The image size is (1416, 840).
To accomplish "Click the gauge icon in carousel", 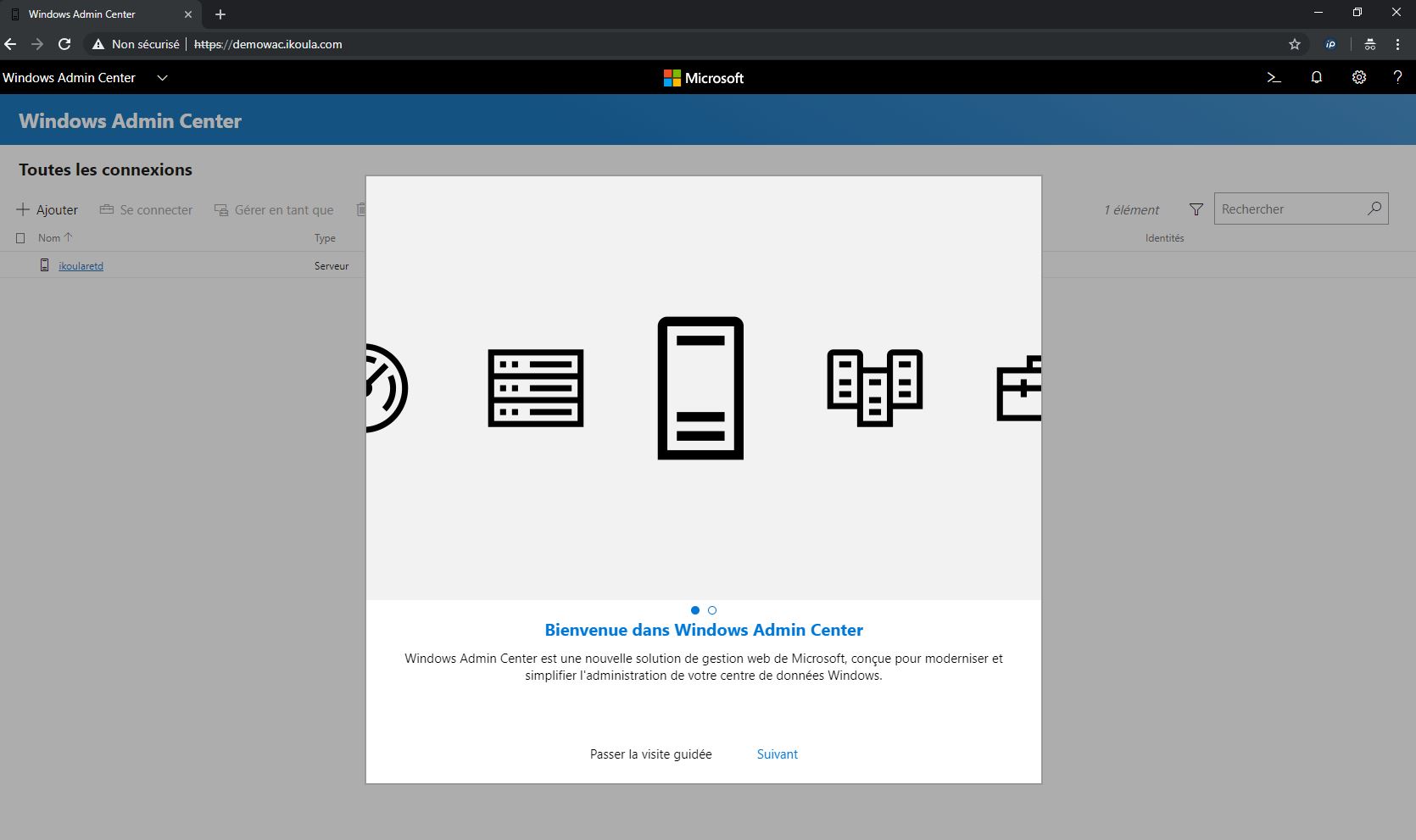I will [387, 388].
